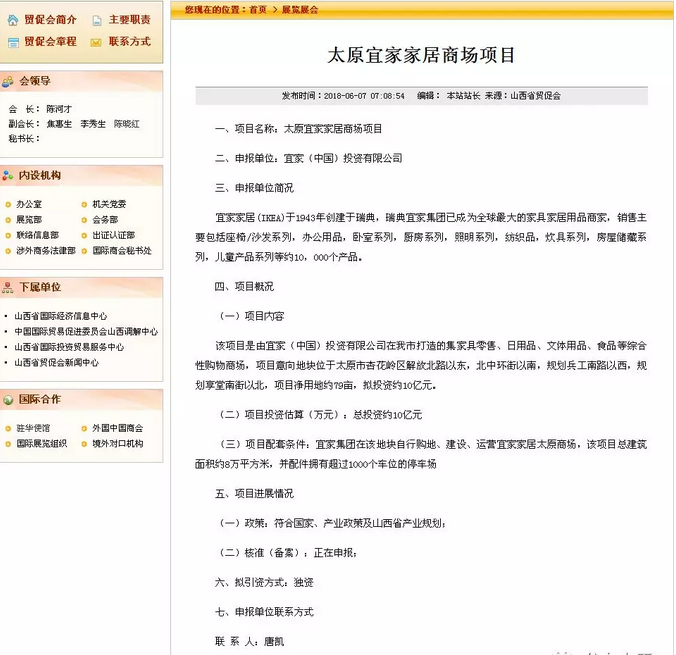Click 下属单位 section header

pos(40,287)
